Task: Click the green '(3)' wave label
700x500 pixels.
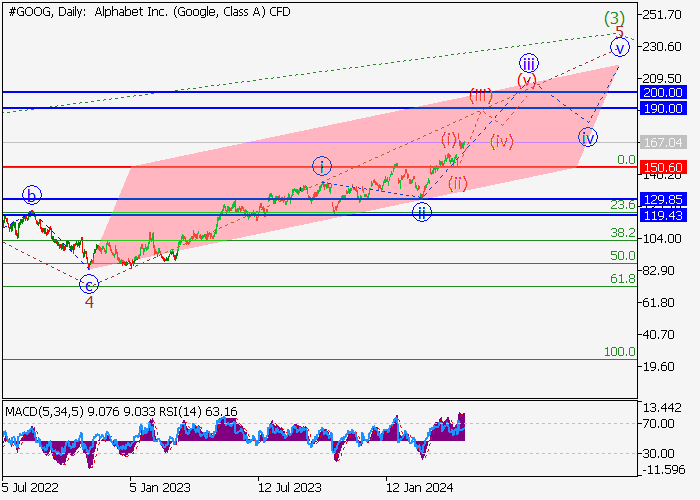Action: tap(614, 18)
